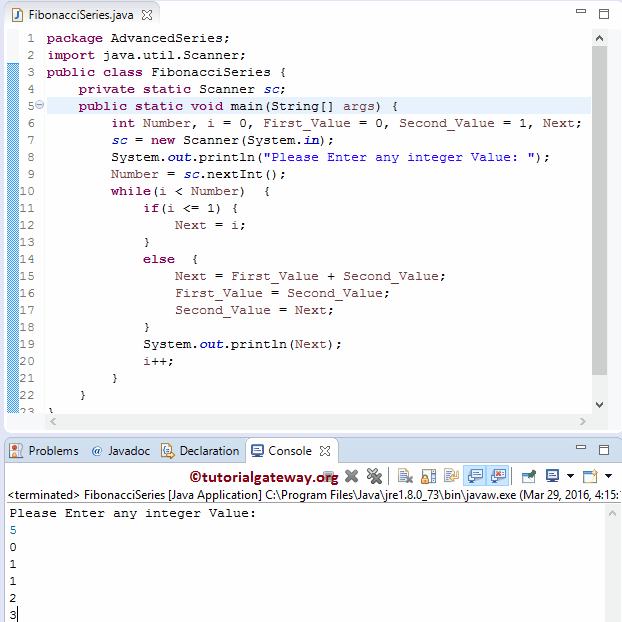Click the Open Console icon
Screen dimensions: 622x622
(x=590, y=476)
